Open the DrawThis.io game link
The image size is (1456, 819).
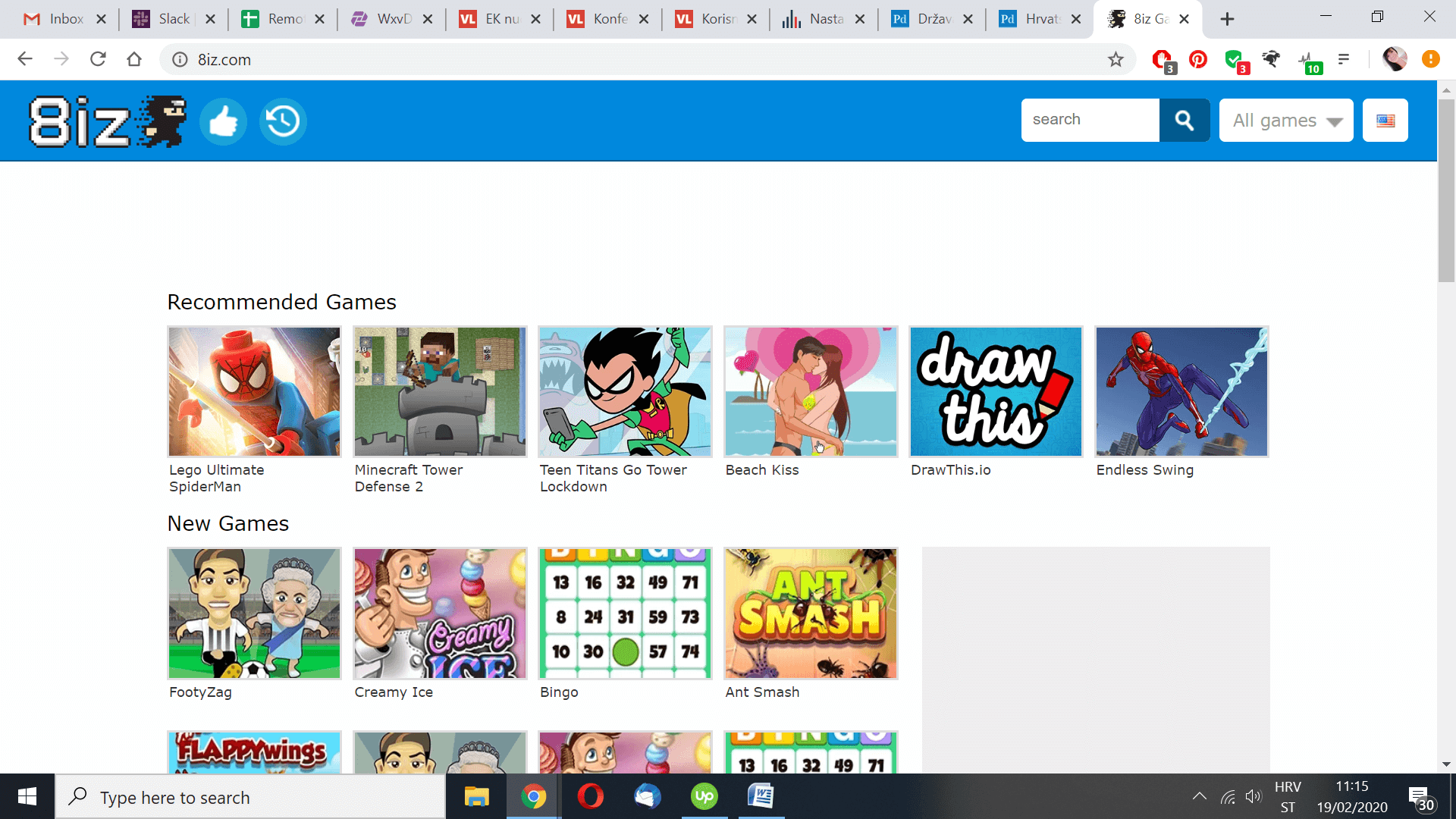(950, 470)
